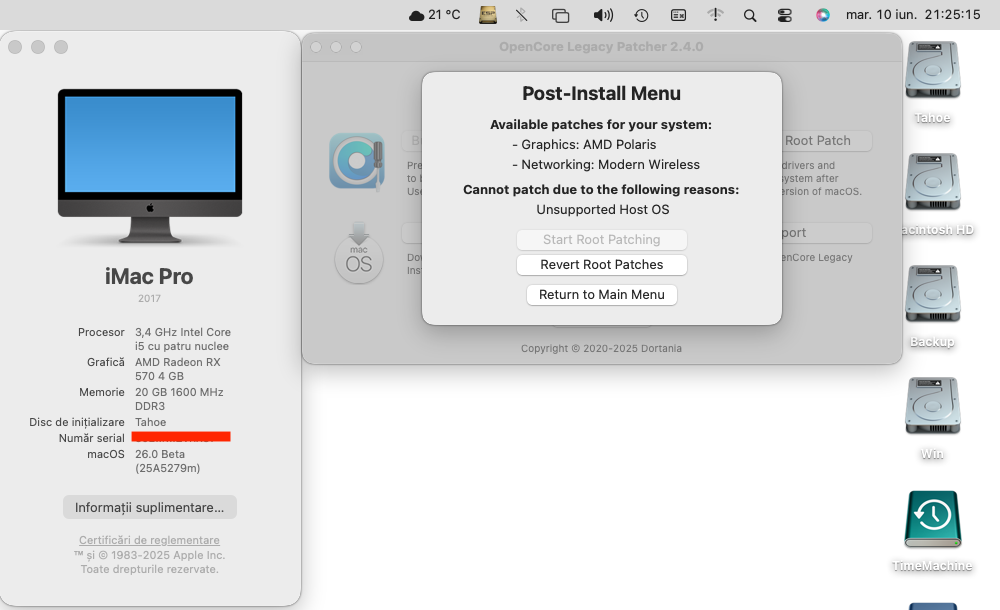Click the Copyright 2020-2025 Dortania text

(x=601, y=348)
